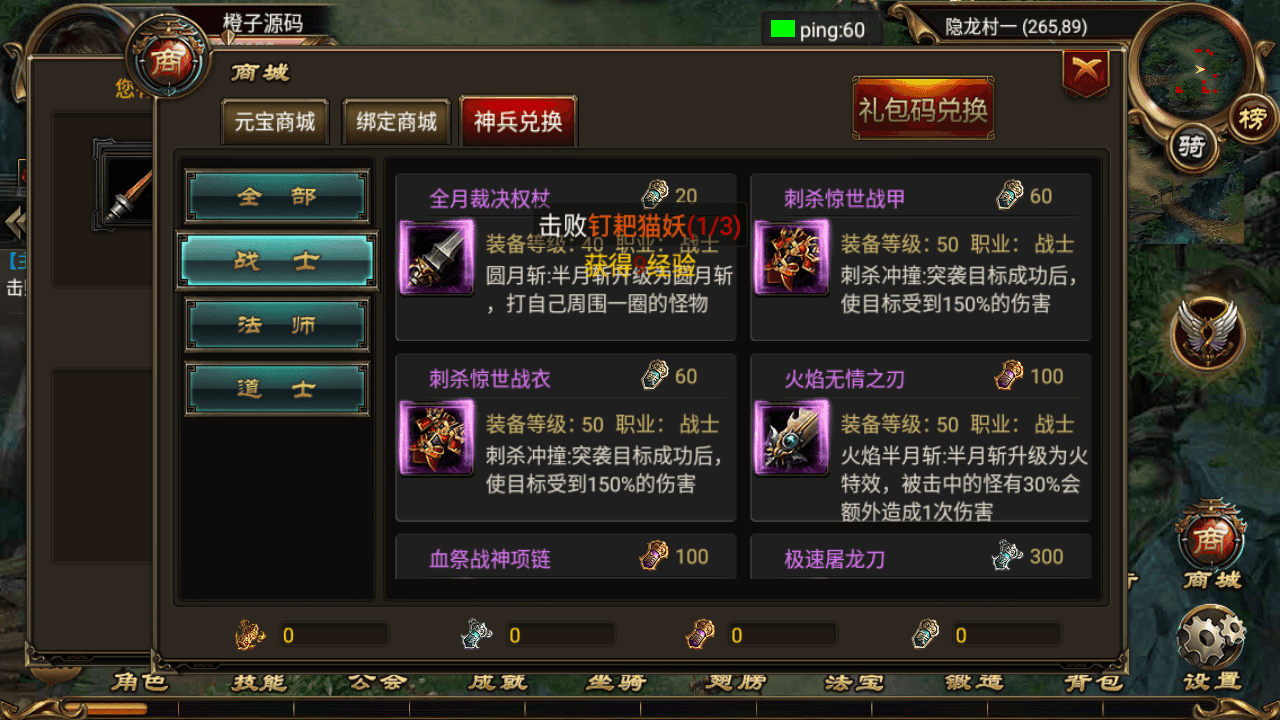The width and height of the screenshot is (1280, 720).
Task: Select the 刺杀惊世战甲 armor icon
Action: pos(791,258)
